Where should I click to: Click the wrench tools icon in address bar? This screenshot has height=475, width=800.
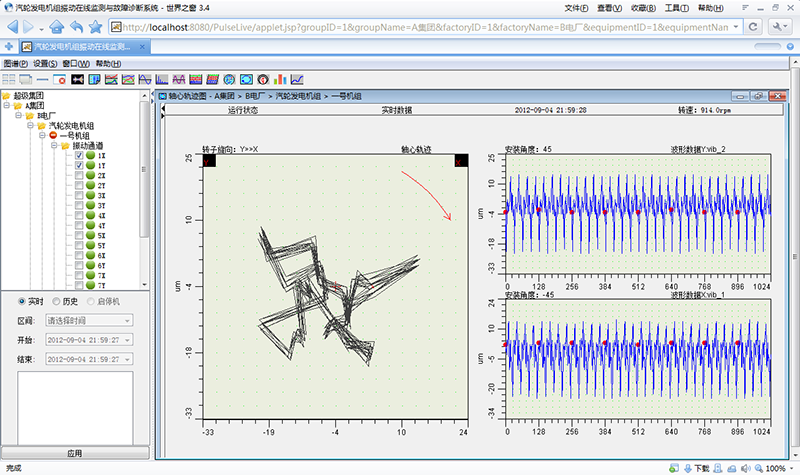tap(778, 27)
